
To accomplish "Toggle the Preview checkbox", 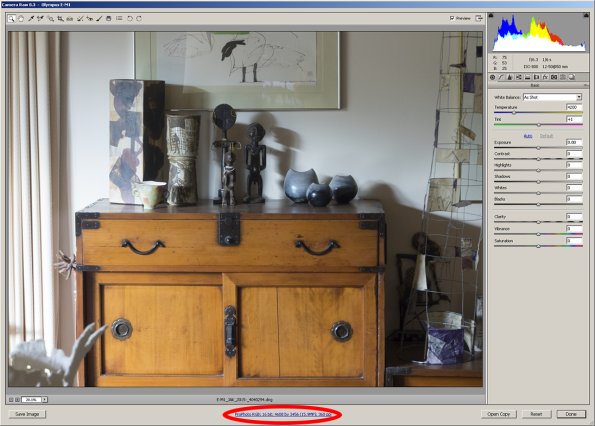I will coord(452,18).
